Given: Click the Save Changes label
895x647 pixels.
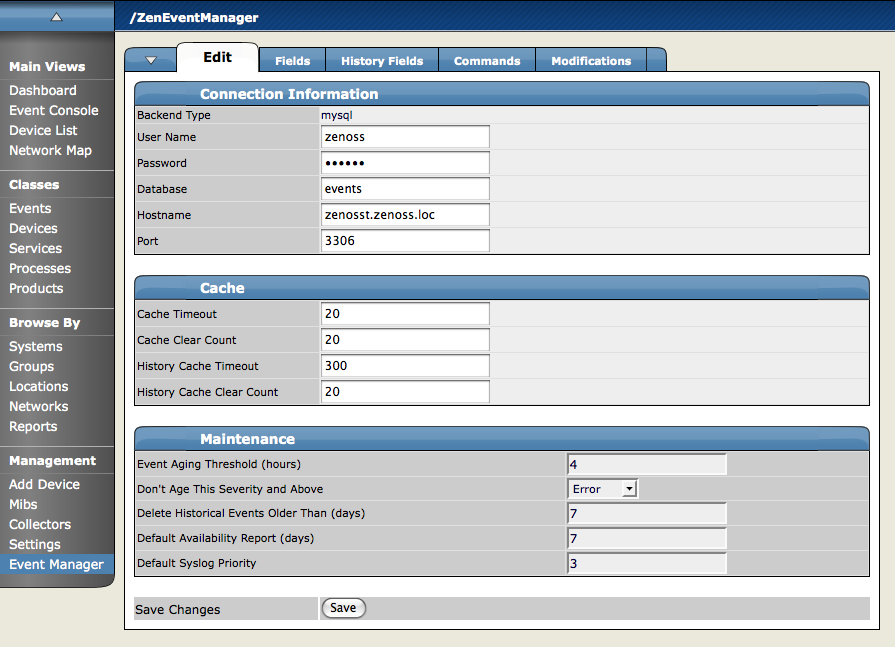Looking at the screenshot, I should point(178,609).
